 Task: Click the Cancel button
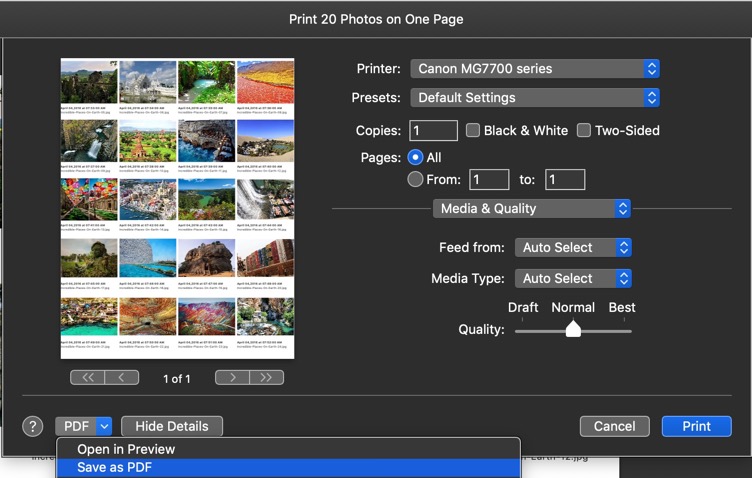coord(614,426)
